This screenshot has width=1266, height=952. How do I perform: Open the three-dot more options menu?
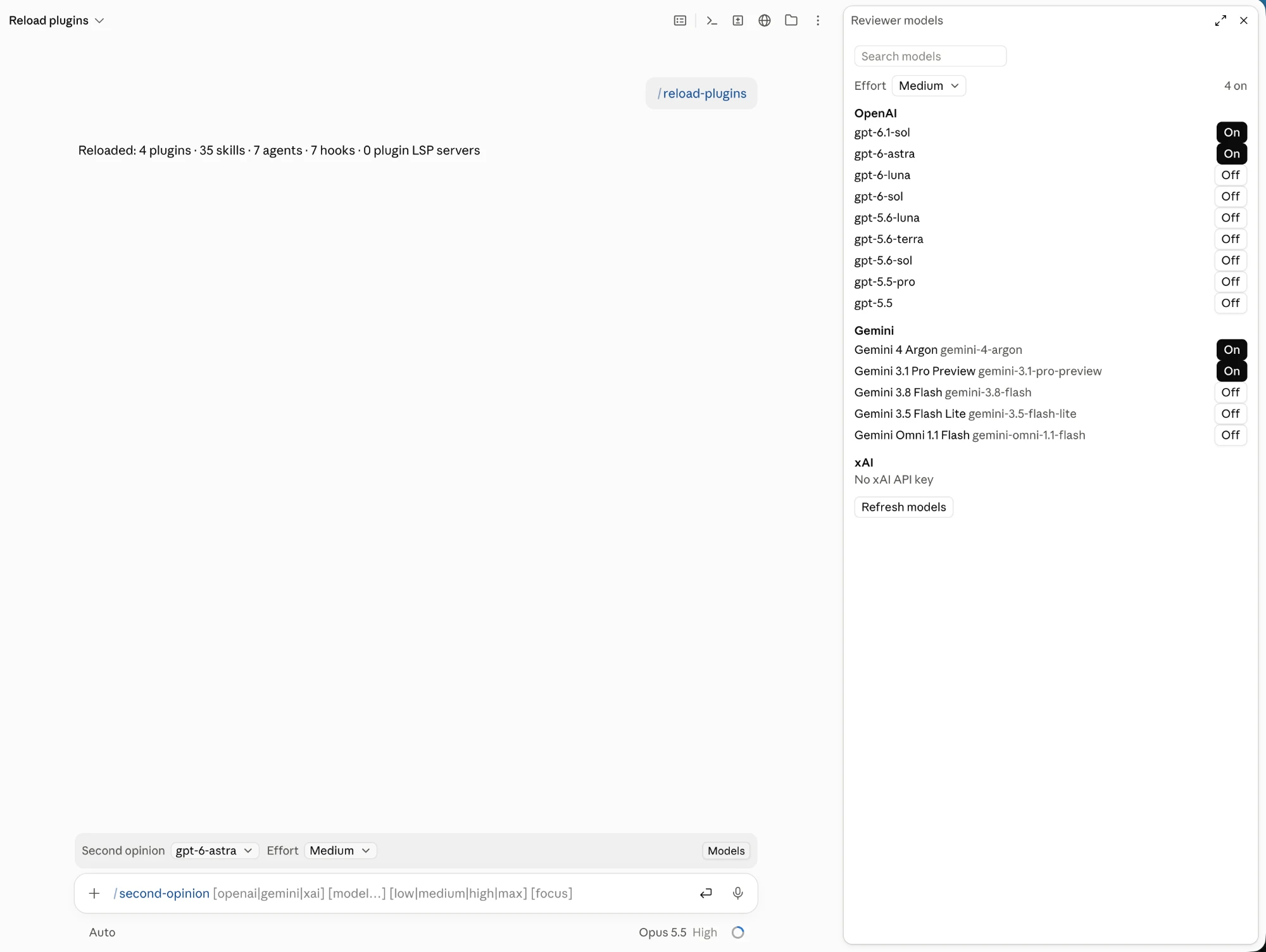click(818, 20)
